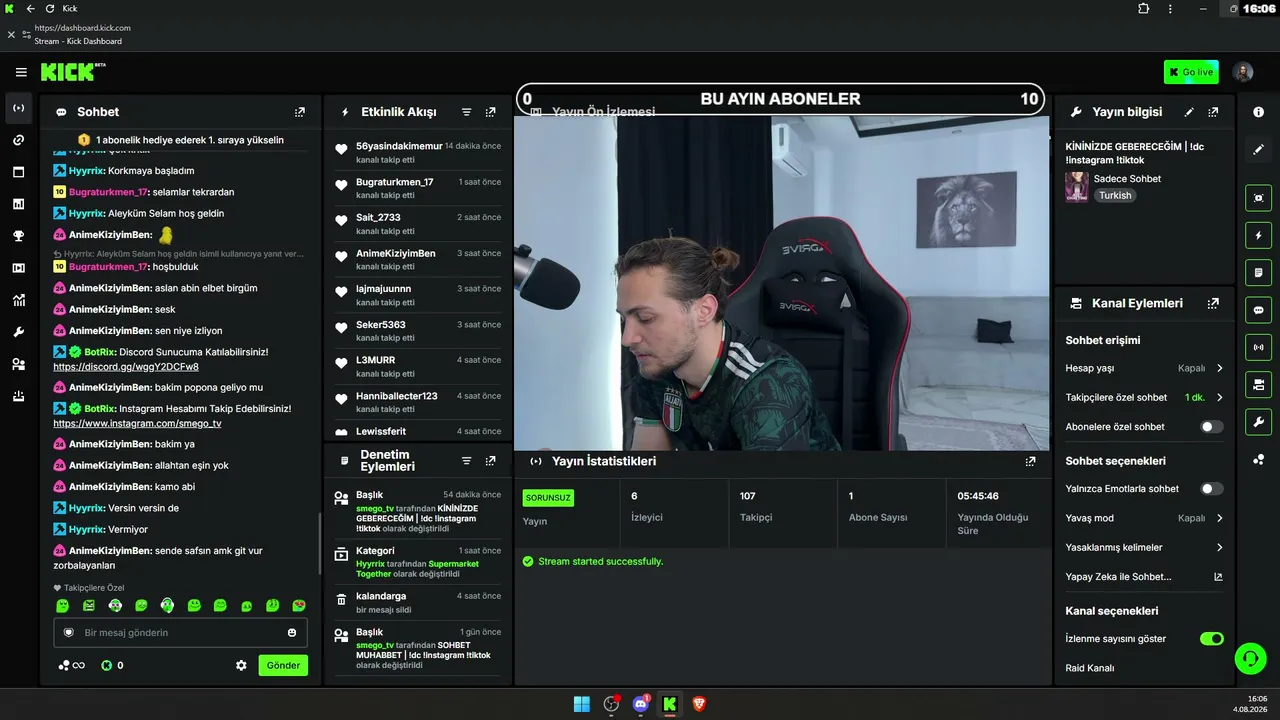
Task: Disable İzlenme sayısını göster switch
Action: pos(1211,639)
